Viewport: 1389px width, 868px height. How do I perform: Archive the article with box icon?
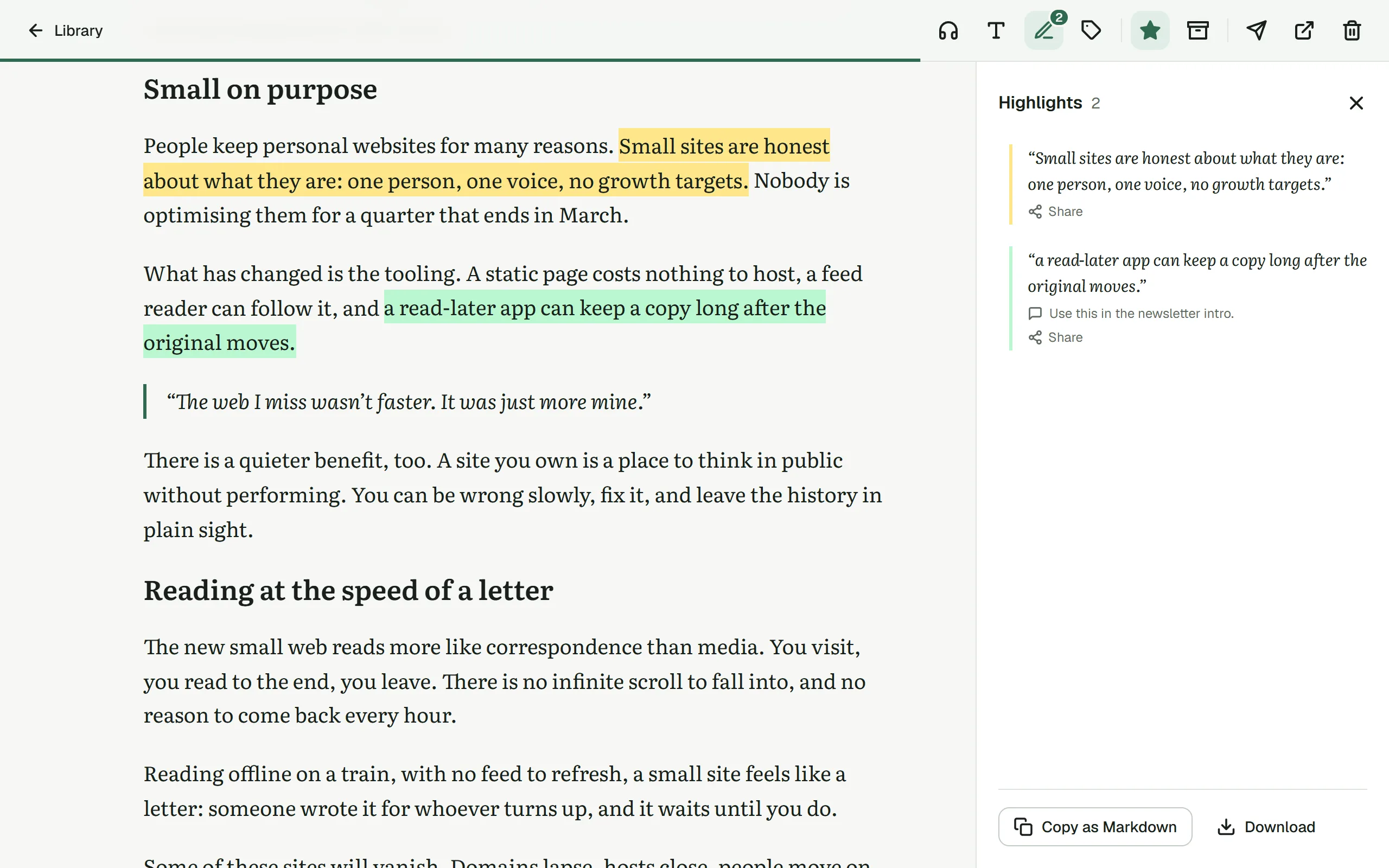1198,30
